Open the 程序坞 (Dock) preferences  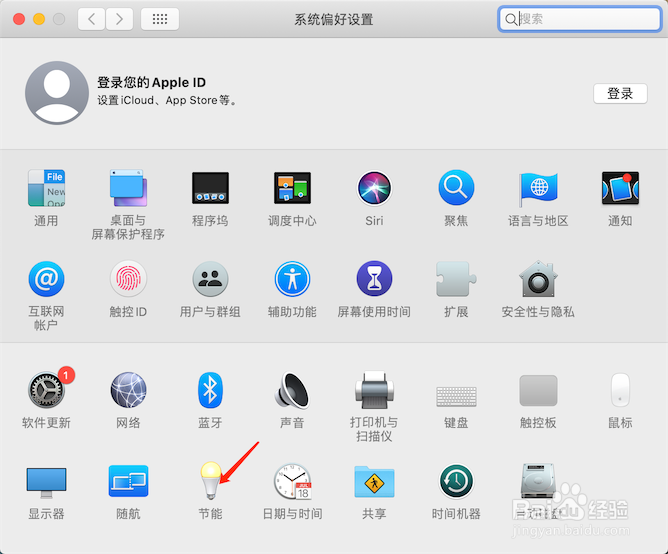pos(210,188)
